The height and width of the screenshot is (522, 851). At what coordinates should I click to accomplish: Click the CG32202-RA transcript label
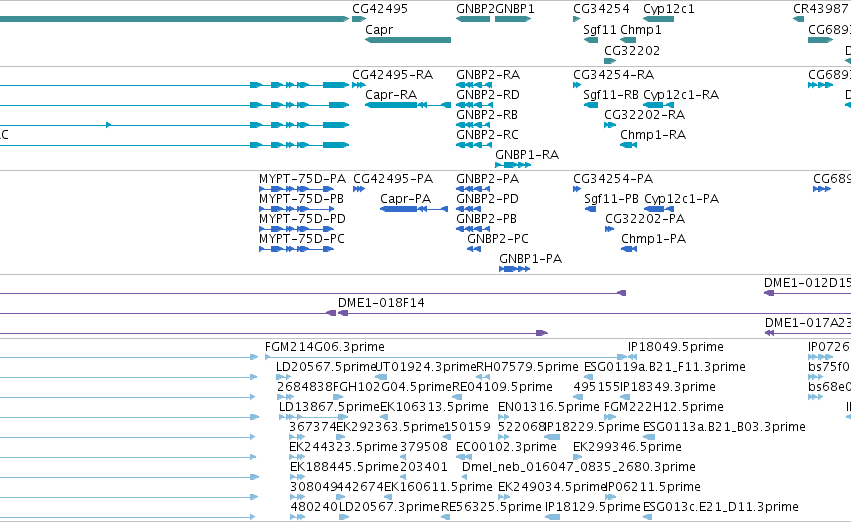[645, 115]
